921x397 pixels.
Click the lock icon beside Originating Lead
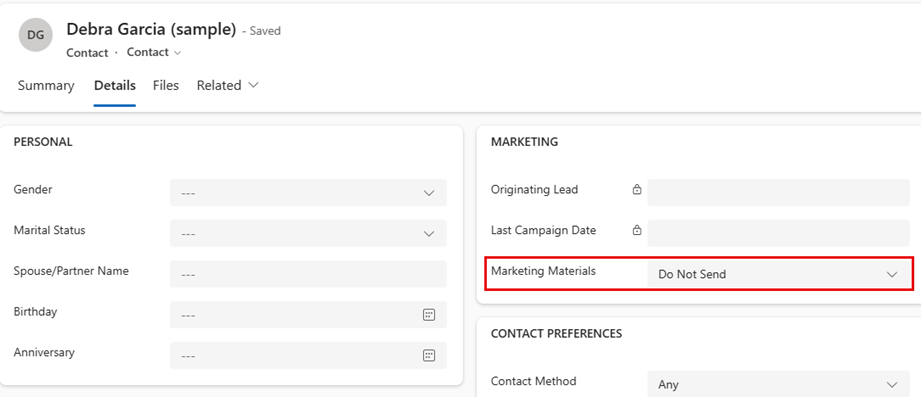click(637, 190)
